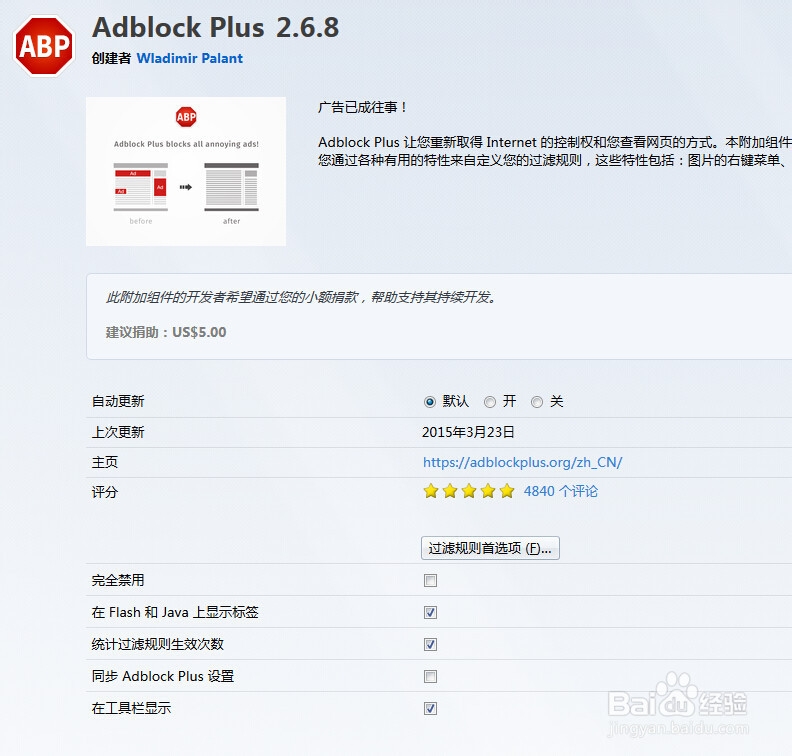Open 过滤规则首选项 (F)... button
Screen dimensions: 792x756
point(490,548)
